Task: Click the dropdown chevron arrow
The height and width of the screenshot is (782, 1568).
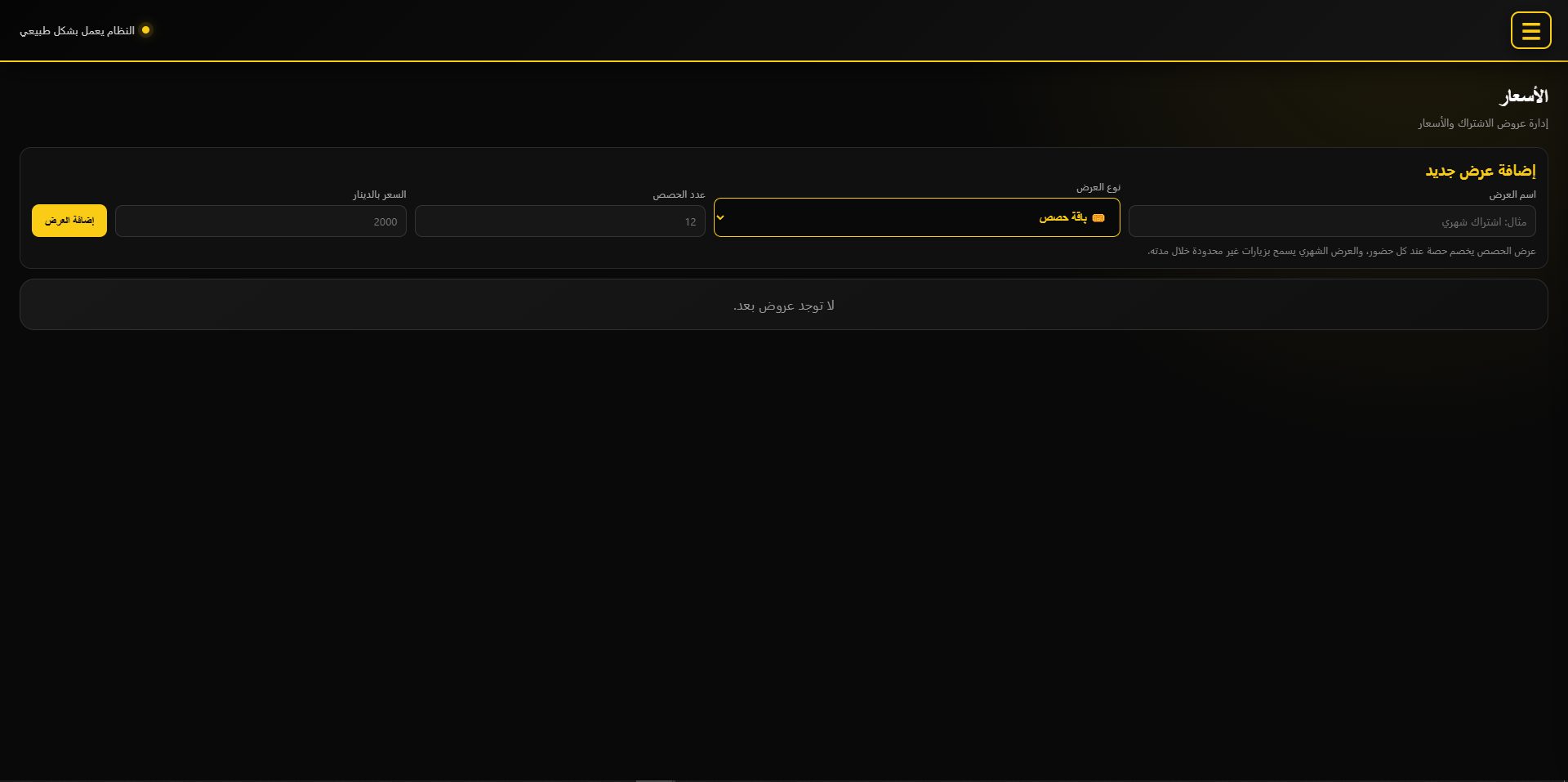Action: click(720, 217)
